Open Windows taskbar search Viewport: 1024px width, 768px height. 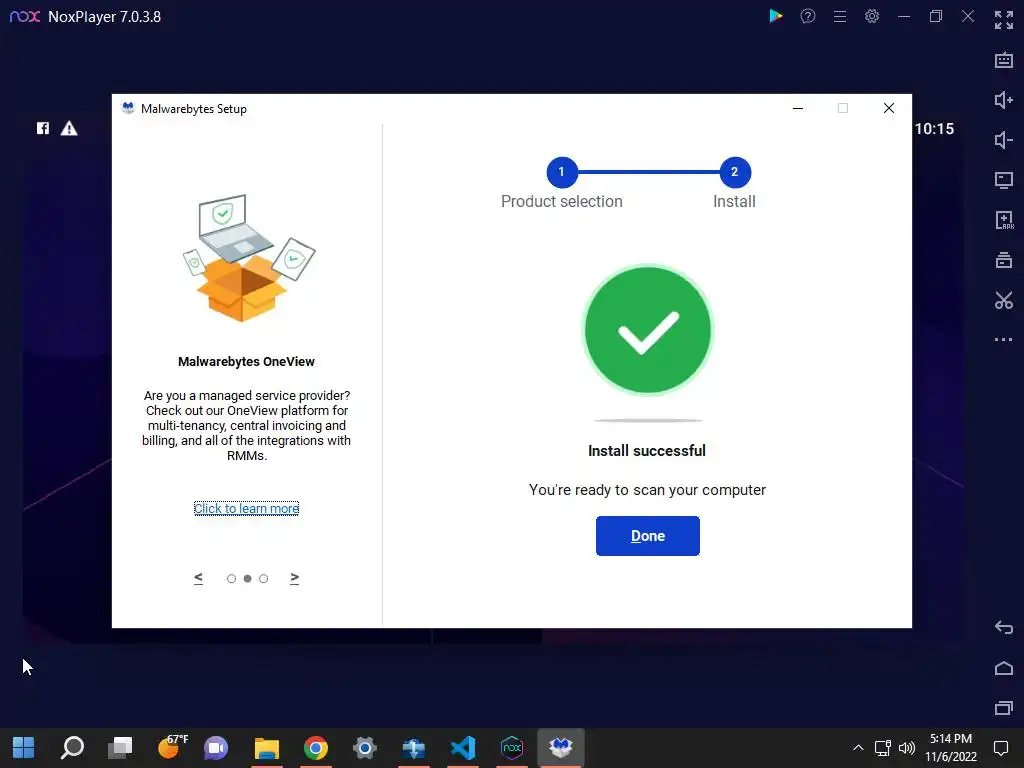click(72, 748)
